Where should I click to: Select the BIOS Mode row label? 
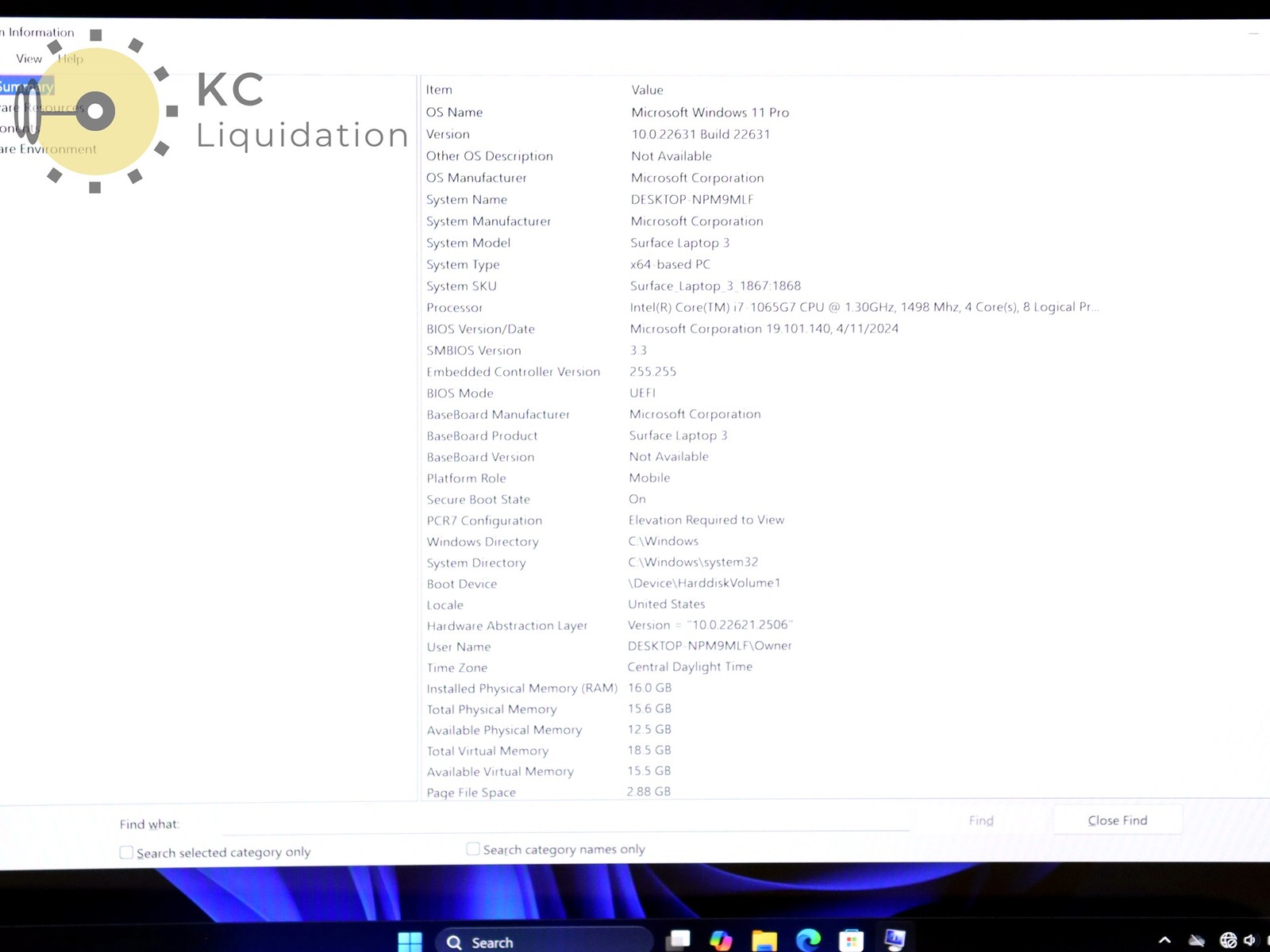pos(460,393)
